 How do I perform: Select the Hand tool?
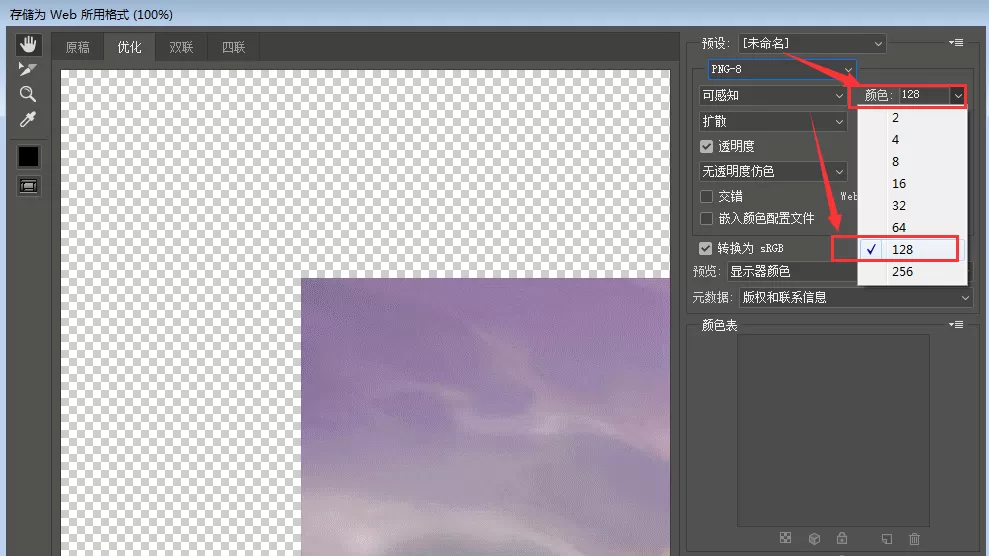pos(28,45)
